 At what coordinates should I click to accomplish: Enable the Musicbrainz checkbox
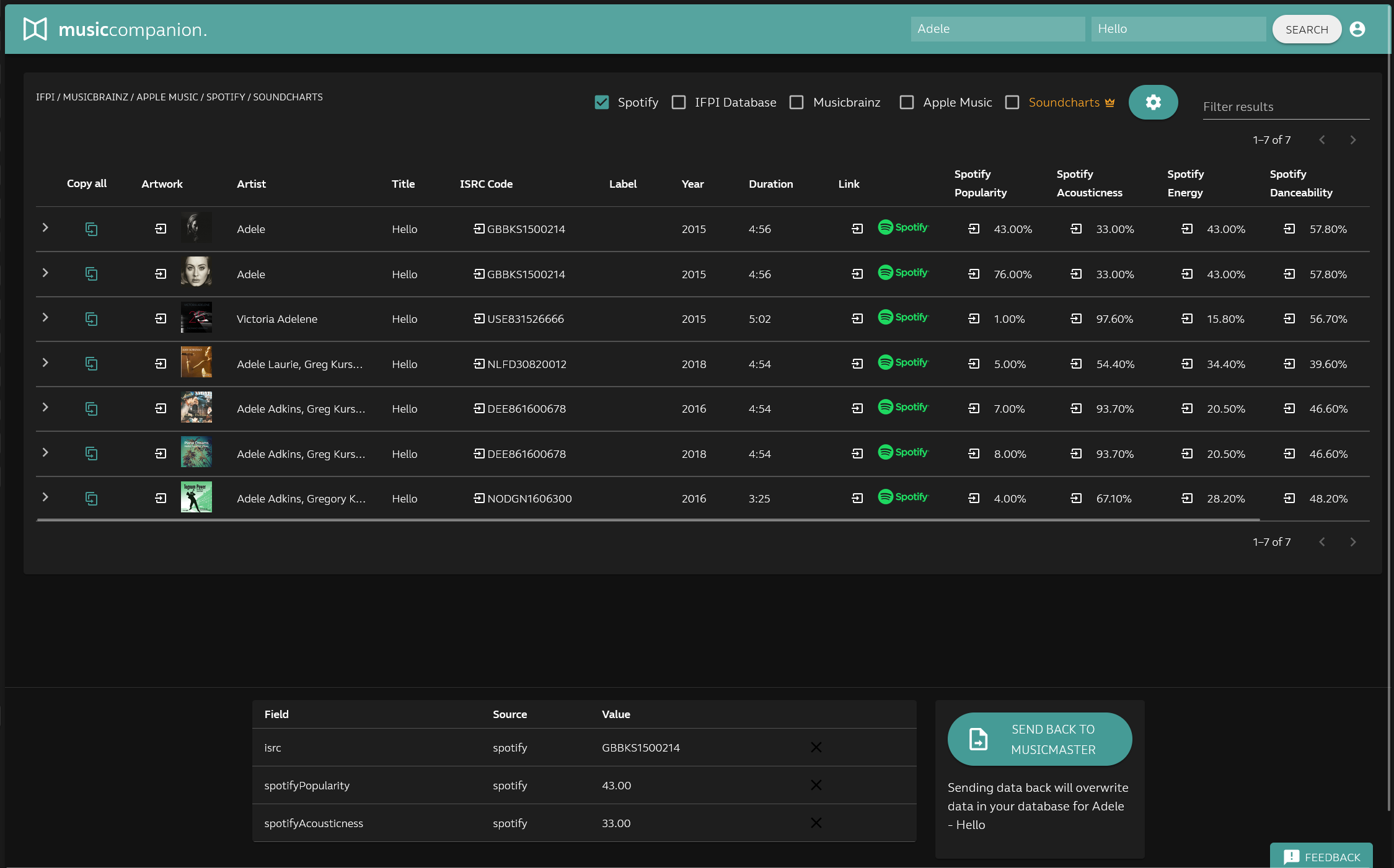796,102
